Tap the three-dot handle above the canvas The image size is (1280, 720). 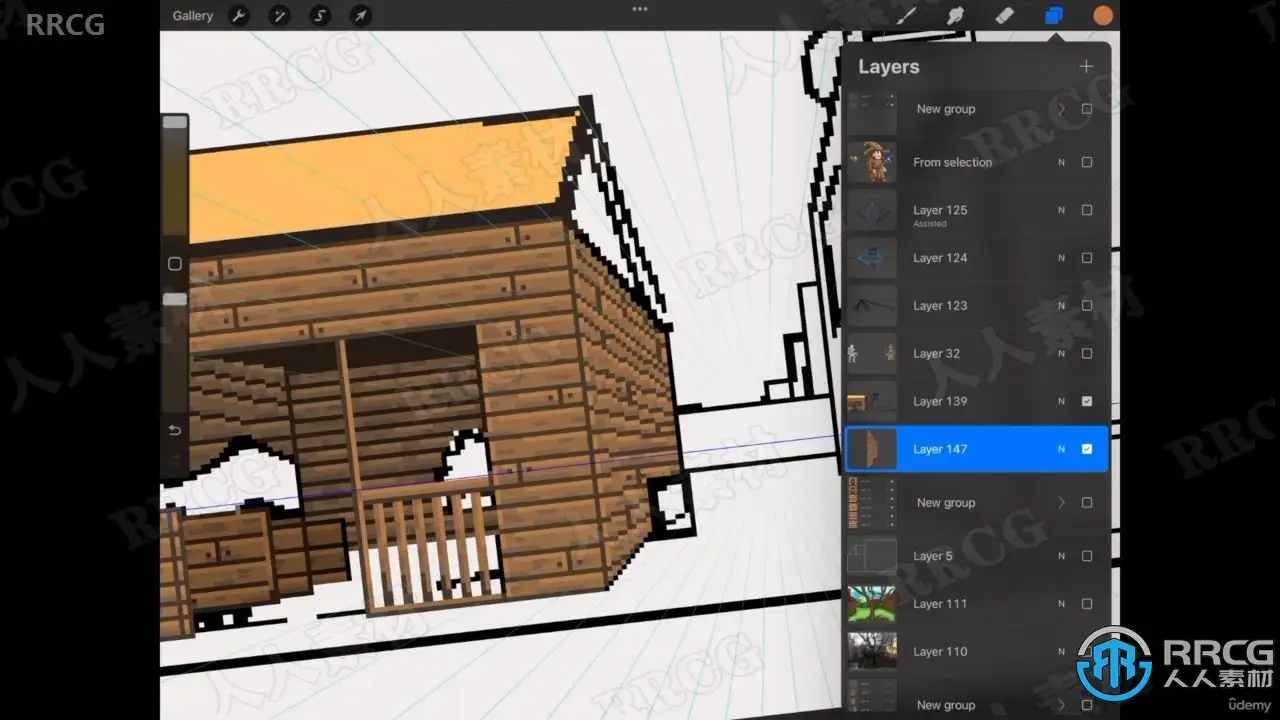coord(640,9)
